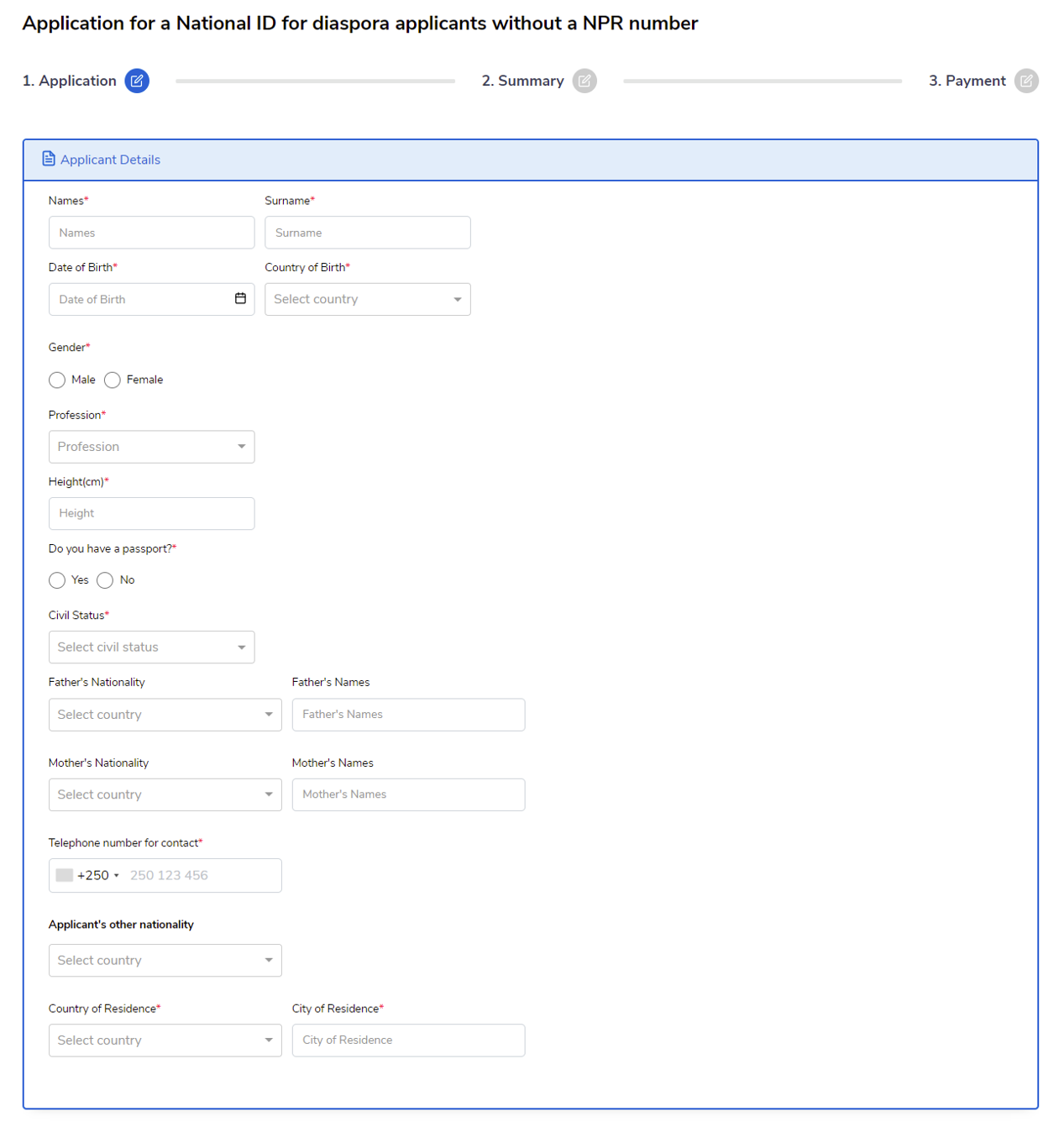Open Father's Nationality country dropdown
Screen dimensions: 1064x1127
pos(165,715)
